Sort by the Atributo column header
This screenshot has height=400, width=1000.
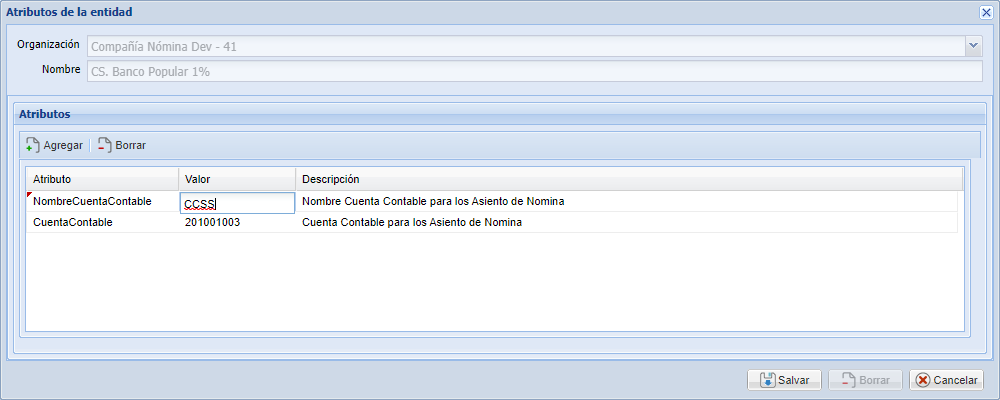(102, 179)
